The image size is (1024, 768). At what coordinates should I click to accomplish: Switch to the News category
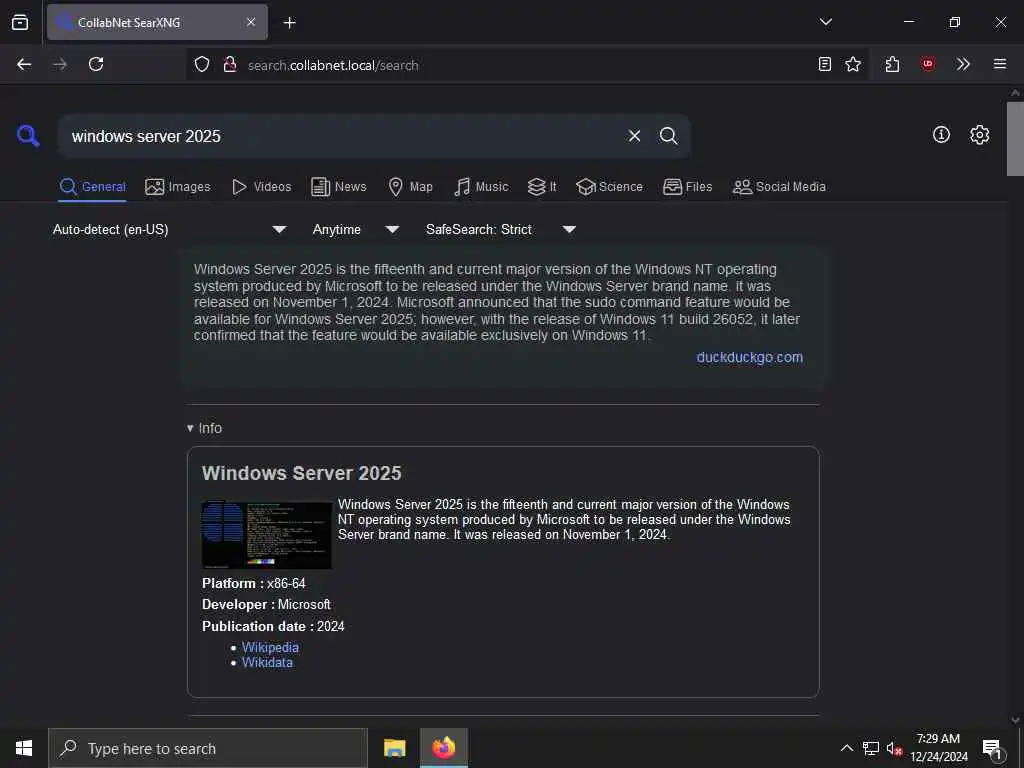pos(339,187)
